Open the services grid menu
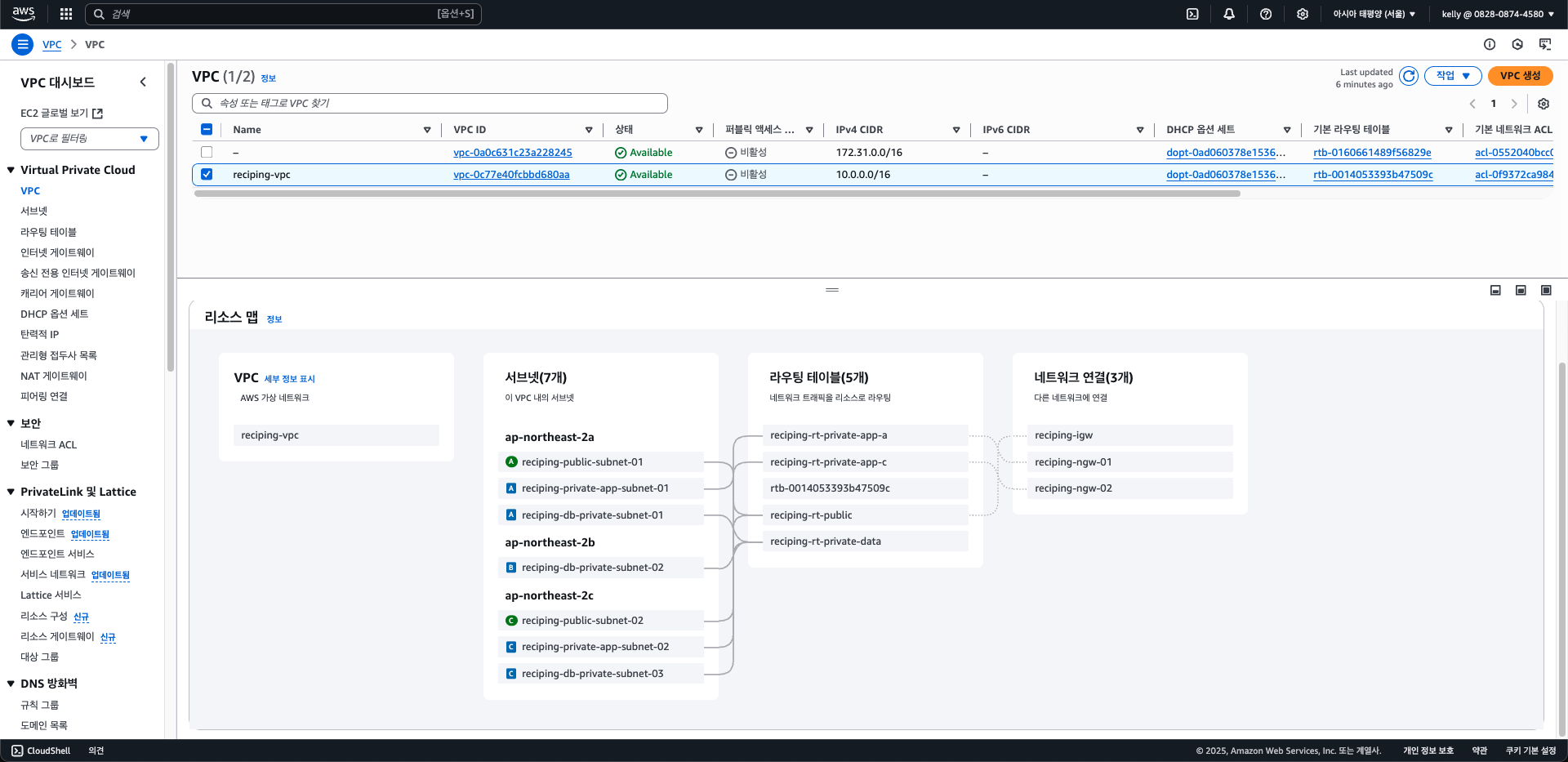The image size is (1568, 762). tap(66, 14)
